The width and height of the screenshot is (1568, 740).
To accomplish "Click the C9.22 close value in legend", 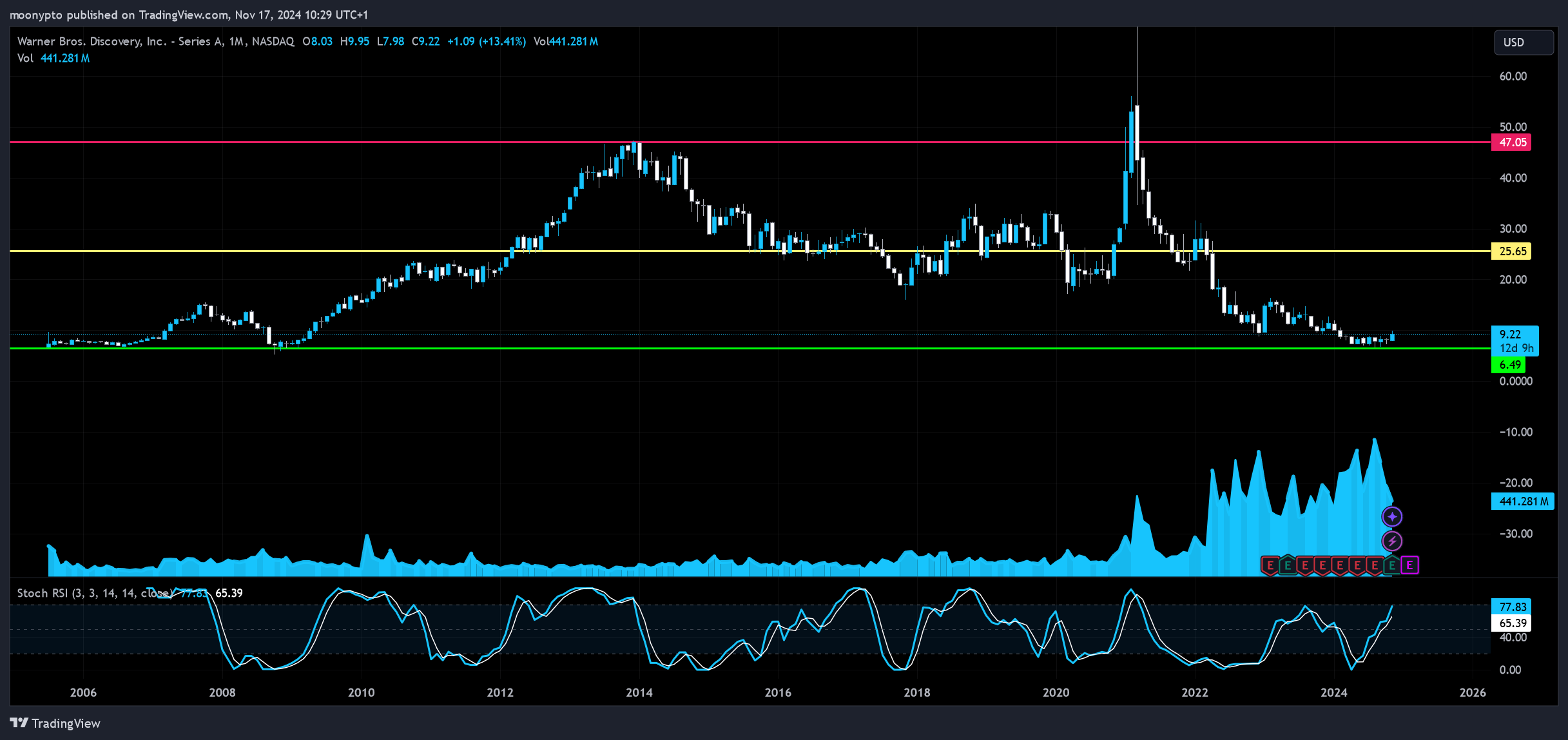I will coord(425,41).
